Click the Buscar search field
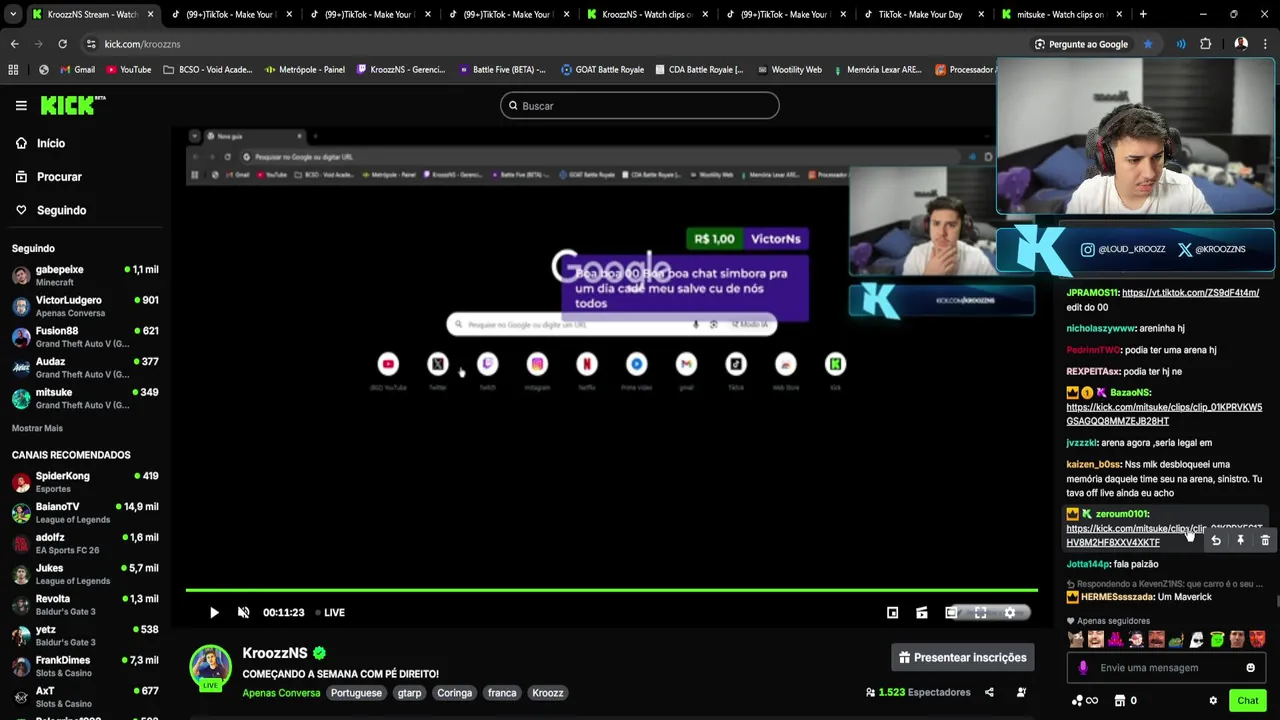This screenshot has width=1280, height=720. [640, 105]
